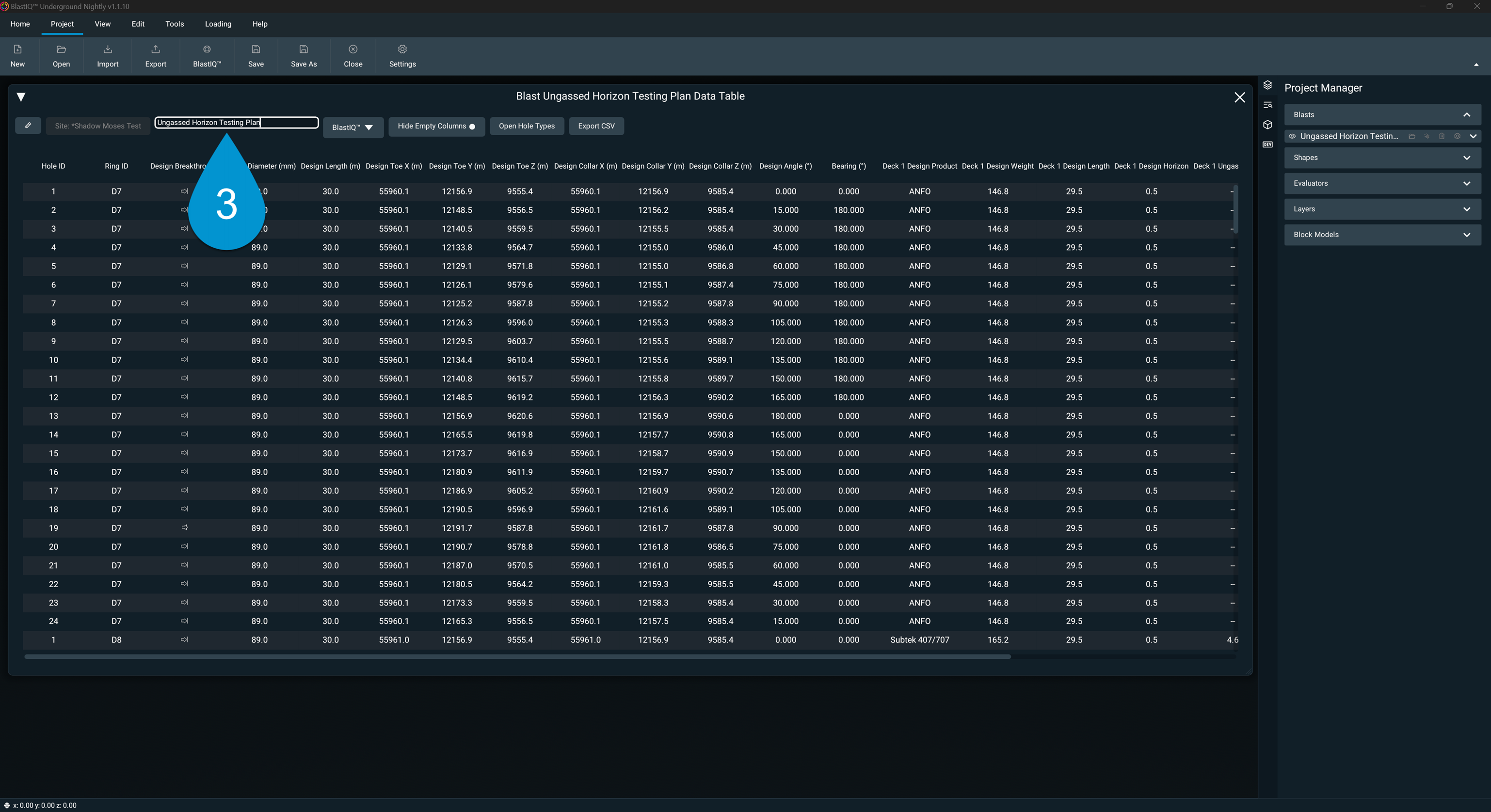Click the breakthrough icon in D8 ring row
Image resolution: width=1491 pixels, height=812 pixels.
[x=185, y=639]
